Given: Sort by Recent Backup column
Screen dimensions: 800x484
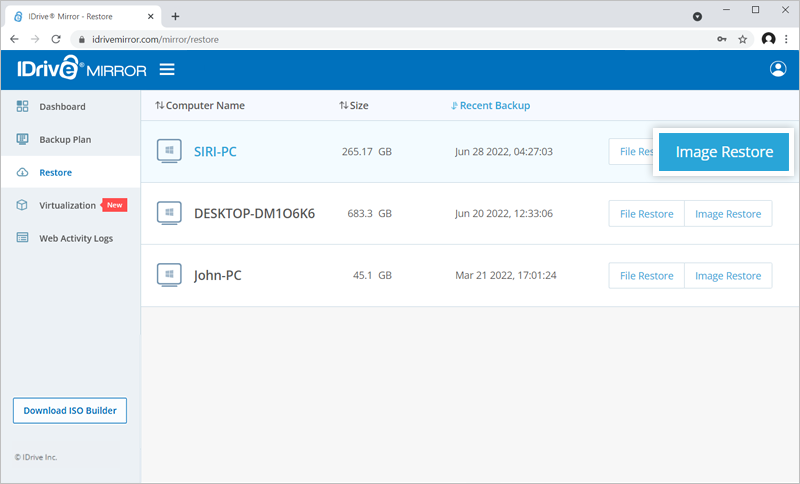Looking at the screenshot, I should (490, 106).
